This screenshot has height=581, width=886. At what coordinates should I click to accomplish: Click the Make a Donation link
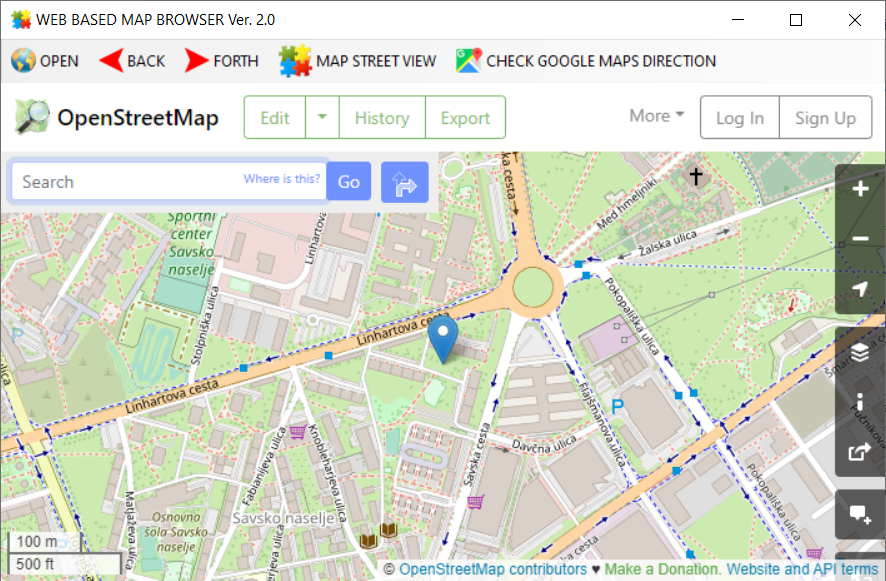(x=662, y=569)
